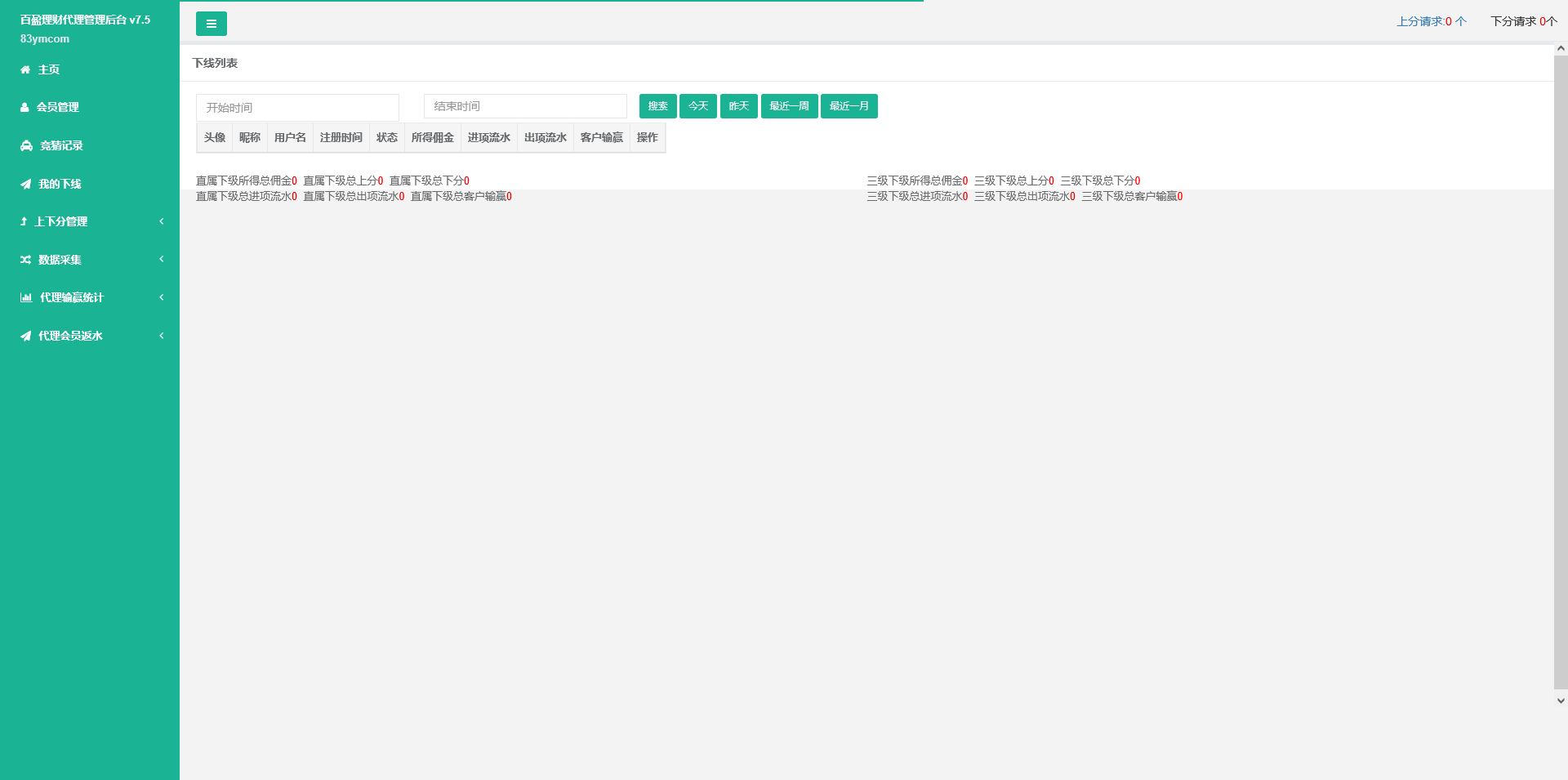Toggle the hamburger sidebar menu button
This screenshot has width=1568, height=780.
211,24
